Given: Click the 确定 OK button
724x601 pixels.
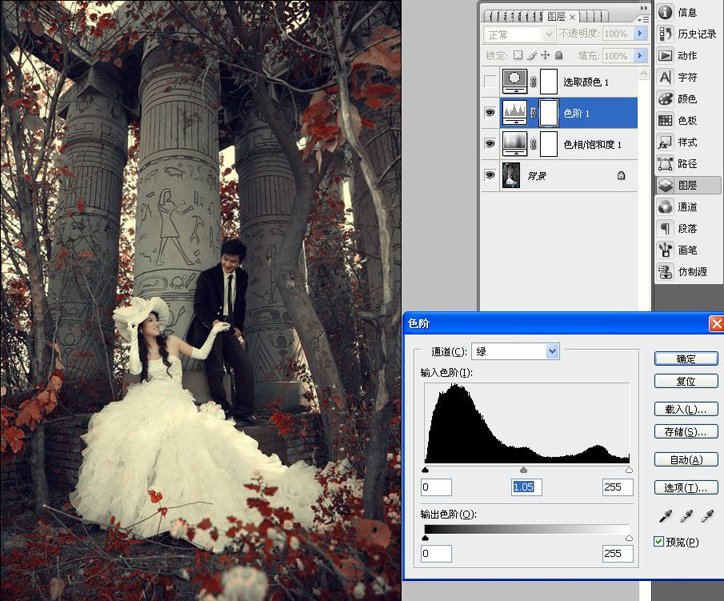Looking at the screenshot, I should 686,359.
